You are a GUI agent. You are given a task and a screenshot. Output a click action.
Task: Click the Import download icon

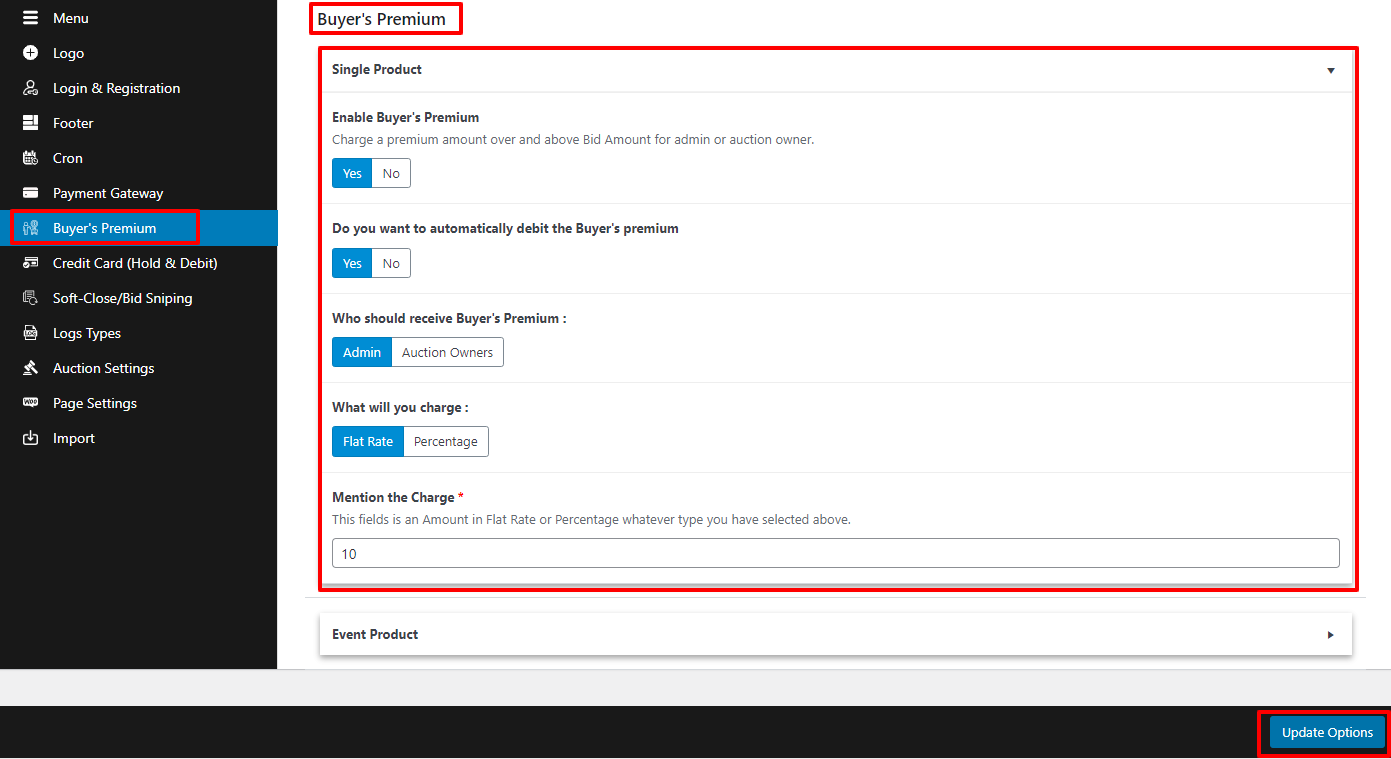30,438
